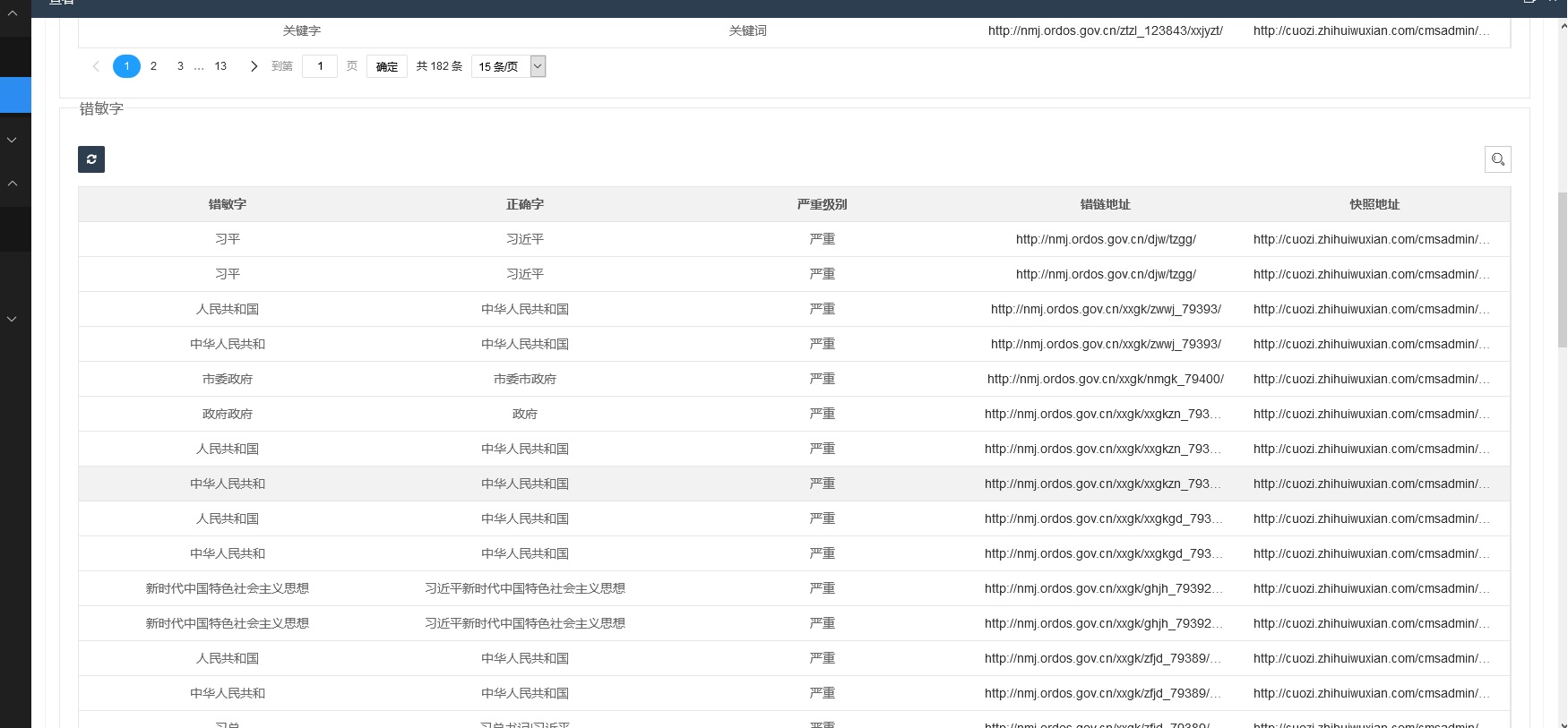Open the 15 条/页 page size dropdown

(x=508, y=66)
